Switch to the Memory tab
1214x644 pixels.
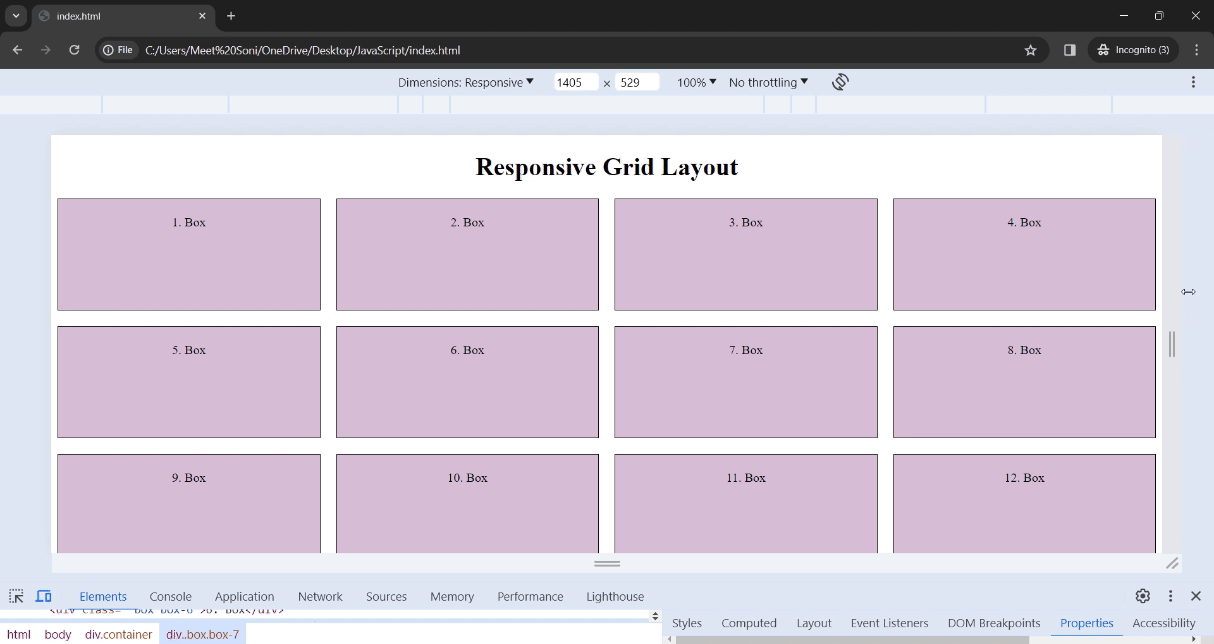pos(452,596)
